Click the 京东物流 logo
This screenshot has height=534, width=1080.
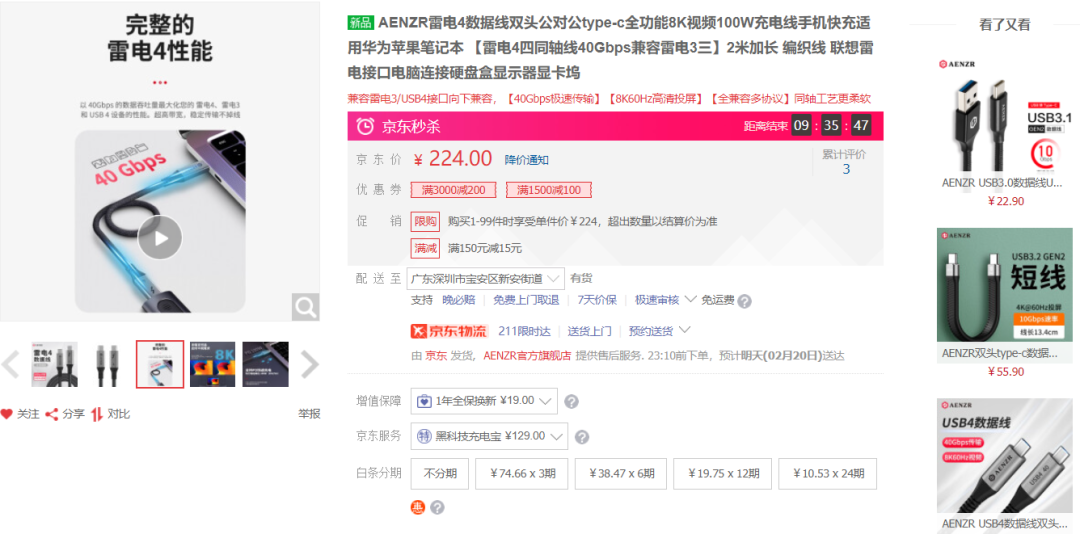tap(449, 331)
